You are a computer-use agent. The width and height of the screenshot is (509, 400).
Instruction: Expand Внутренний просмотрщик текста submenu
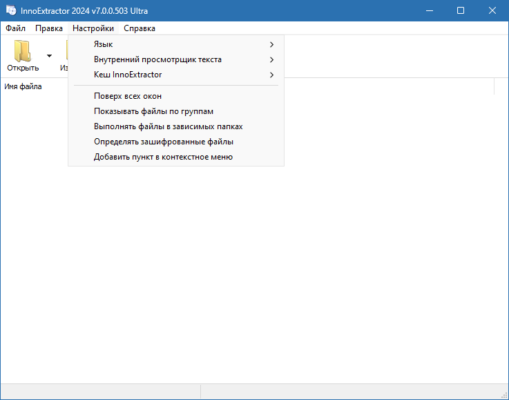click(176, 60)
